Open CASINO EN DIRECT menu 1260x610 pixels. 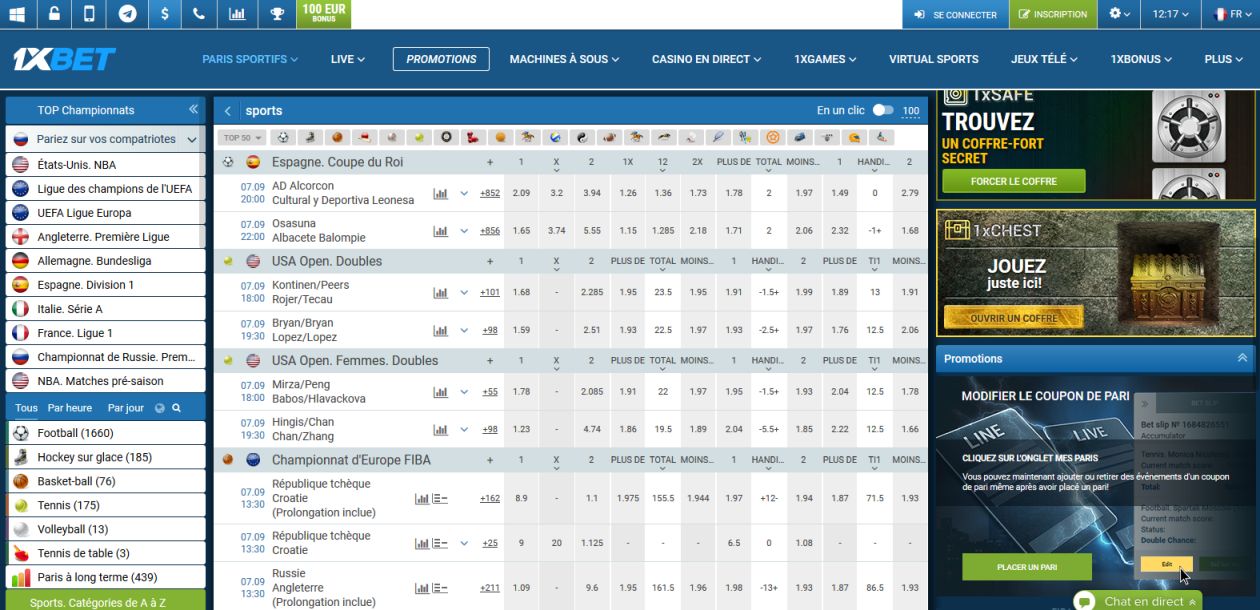pos(706,59)
